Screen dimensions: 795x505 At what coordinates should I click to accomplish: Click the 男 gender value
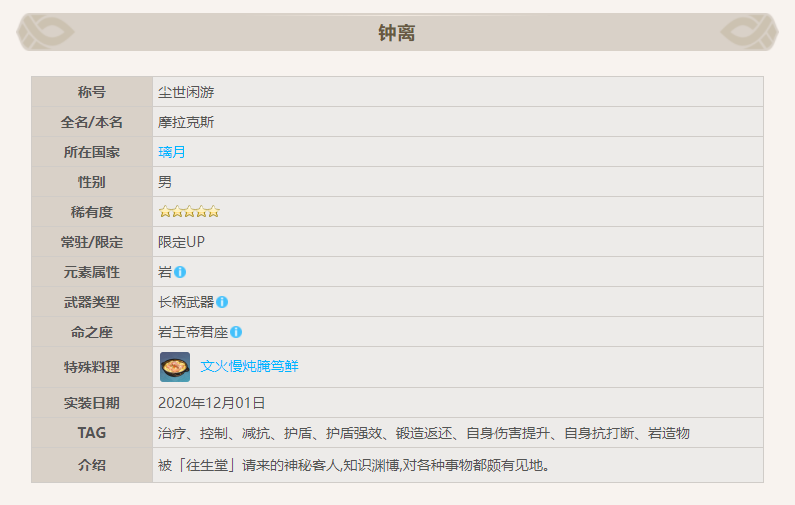tap(165, 182)
